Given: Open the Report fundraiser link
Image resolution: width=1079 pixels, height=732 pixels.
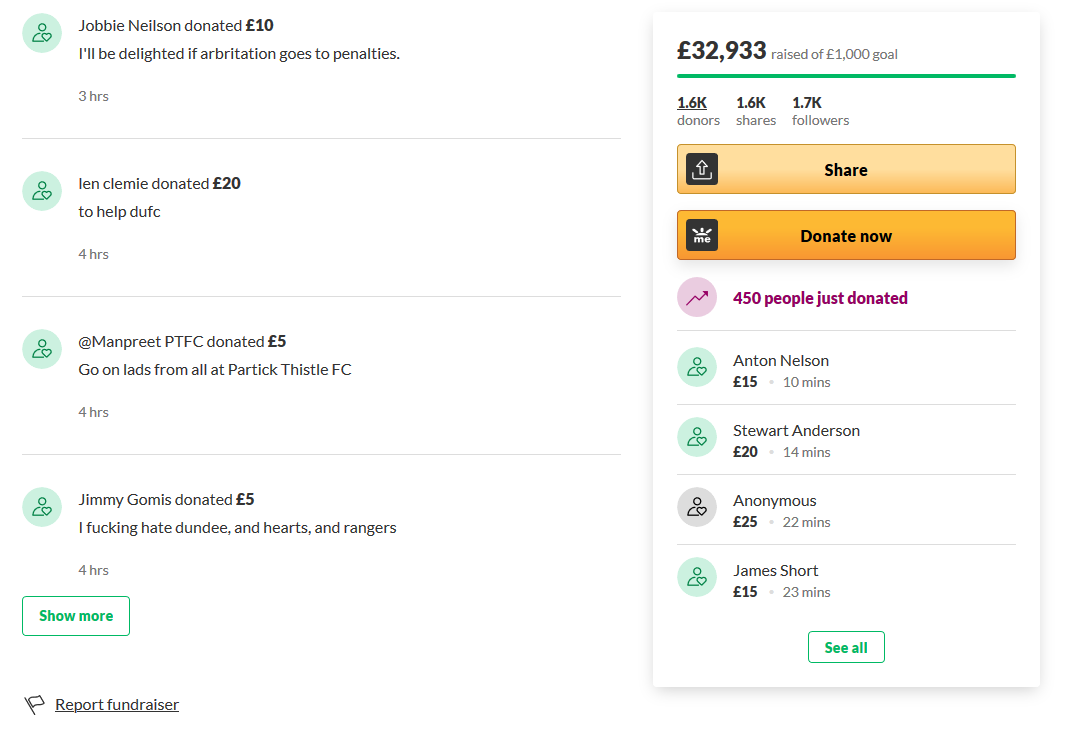Looking at the screenshot, I should (117, 704).
